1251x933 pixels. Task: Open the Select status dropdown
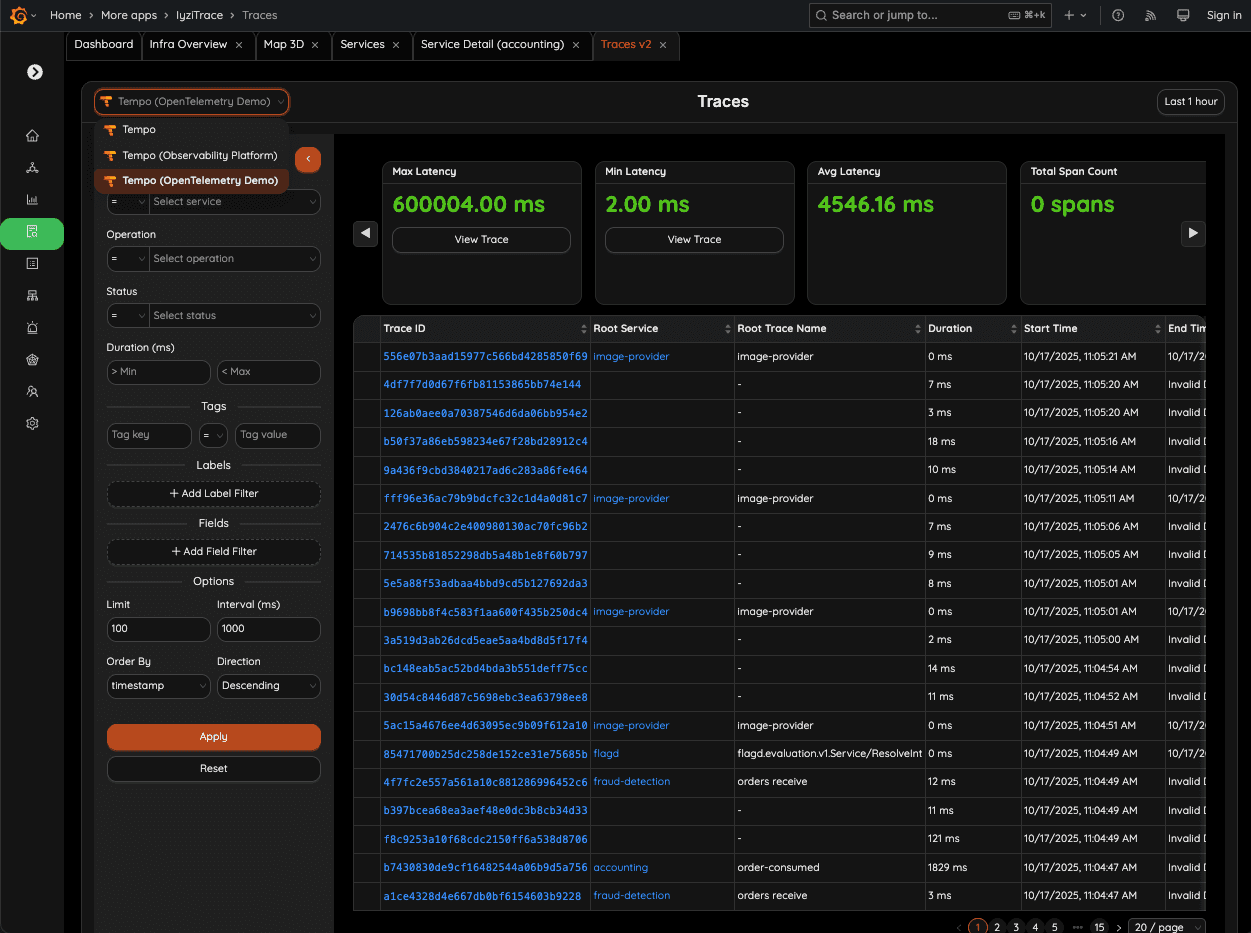(x=234, y=315)
